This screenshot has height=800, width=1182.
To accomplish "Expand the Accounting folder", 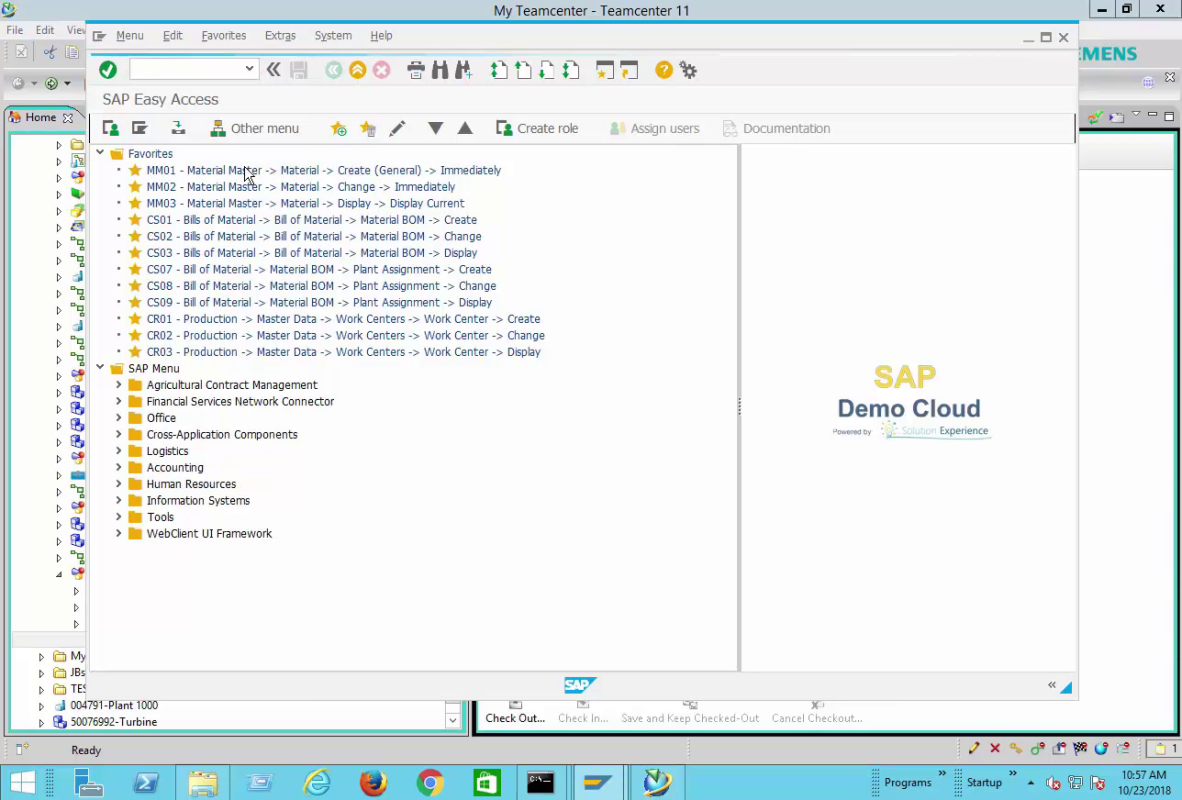I will [x=118, y=467].
